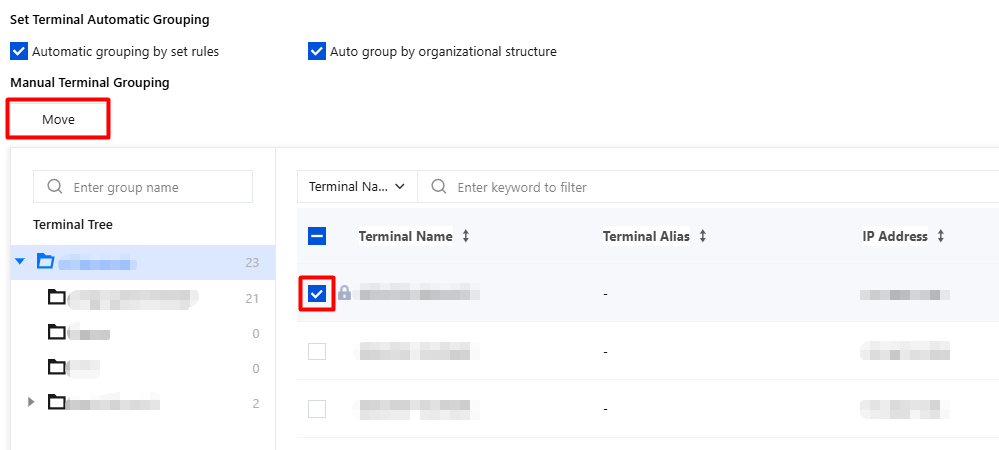Uncheck Auto group by organizational structure
This screenshot has width=999, height=450.
point(317,51)
